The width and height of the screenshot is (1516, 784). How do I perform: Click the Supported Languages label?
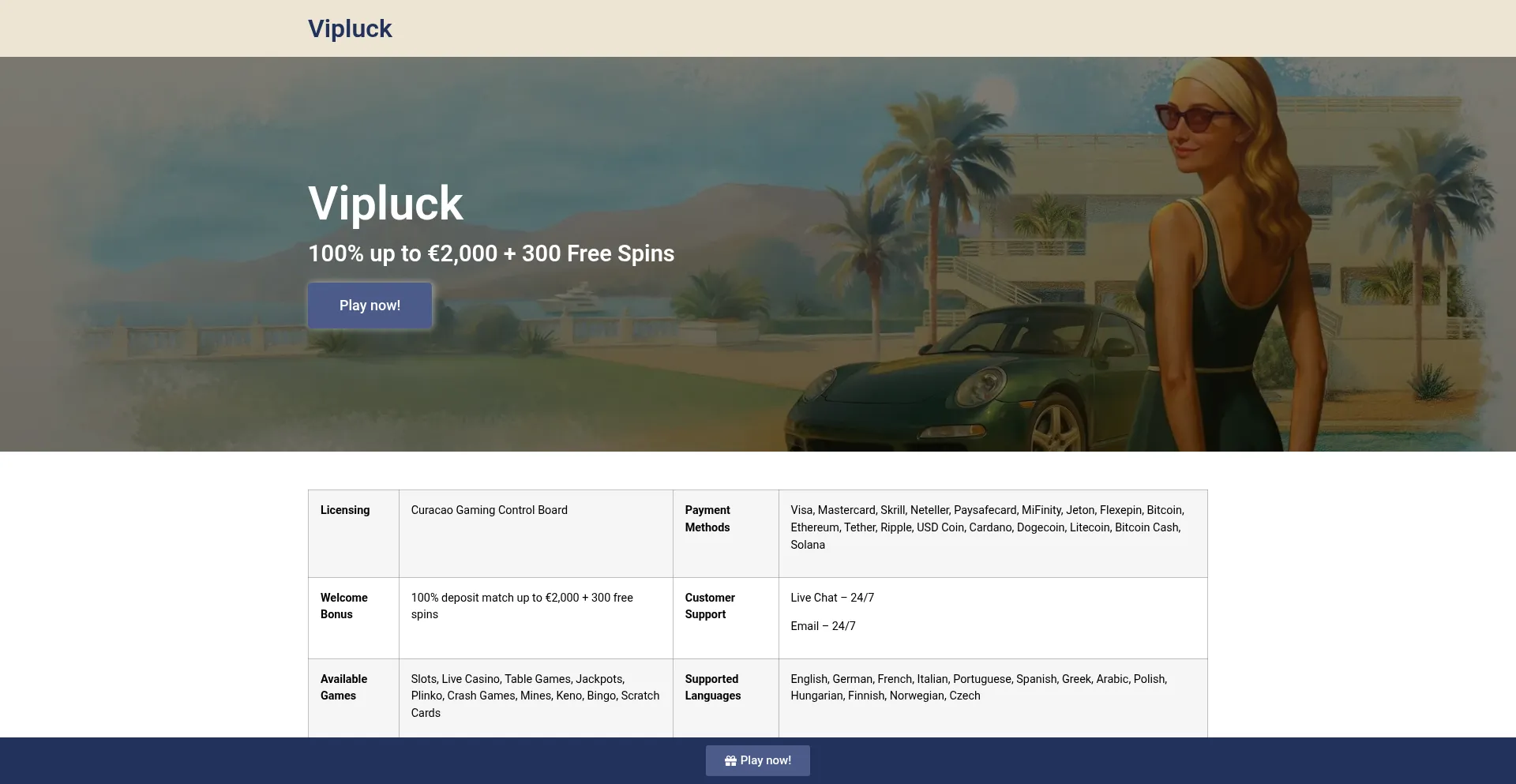coord(713,687)
